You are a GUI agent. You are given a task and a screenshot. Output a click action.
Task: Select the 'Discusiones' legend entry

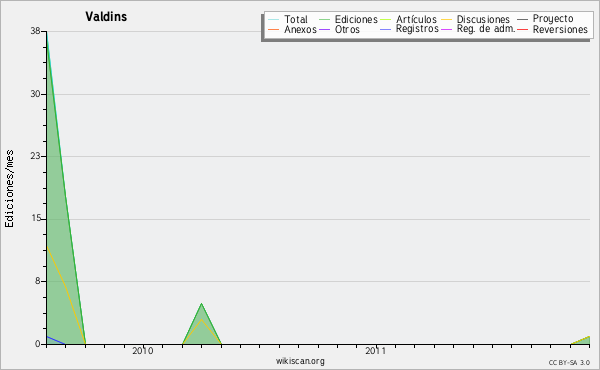tap(483, 19)
